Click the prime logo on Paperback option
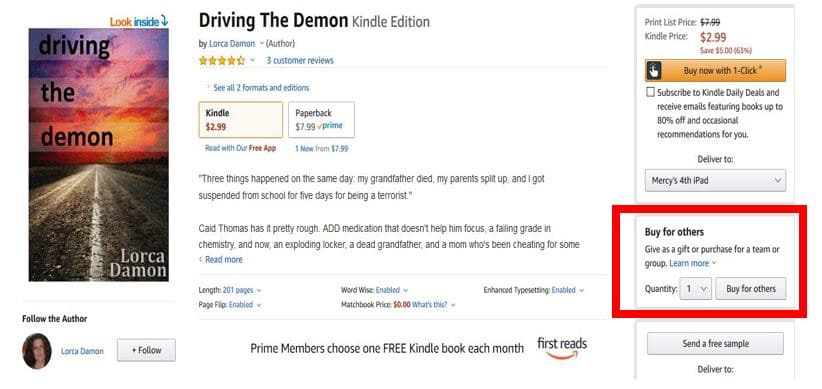 coord(330,126)
